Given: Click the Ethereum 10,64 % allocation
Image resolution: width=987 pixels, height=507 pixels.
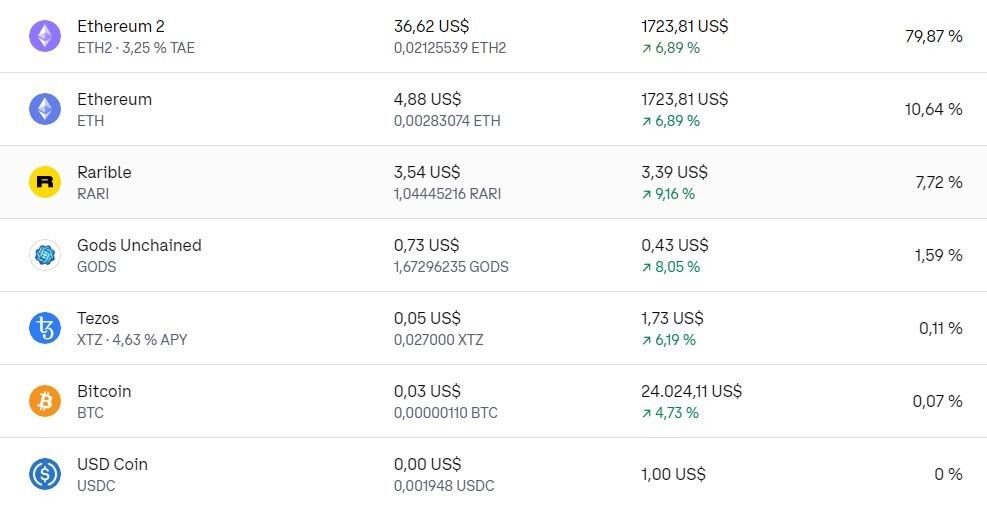Looking at the screenshot, I should click(934, 110).
